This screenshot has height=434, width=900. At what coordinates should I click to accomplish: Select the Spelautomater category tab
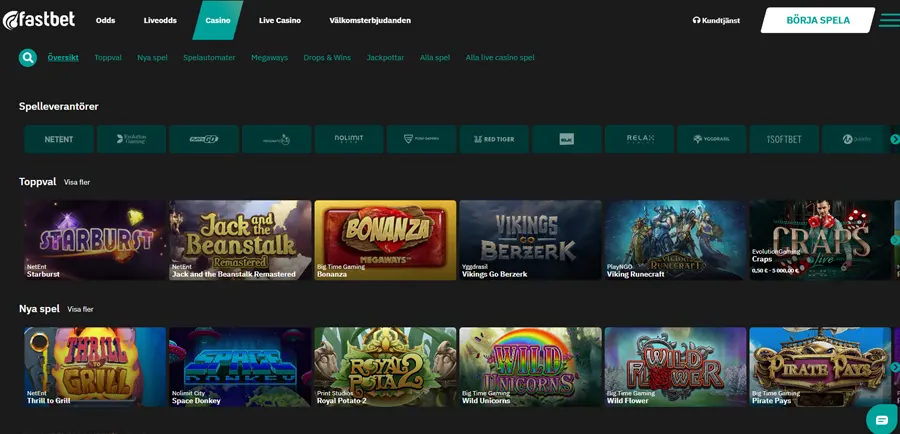(209, 57)
